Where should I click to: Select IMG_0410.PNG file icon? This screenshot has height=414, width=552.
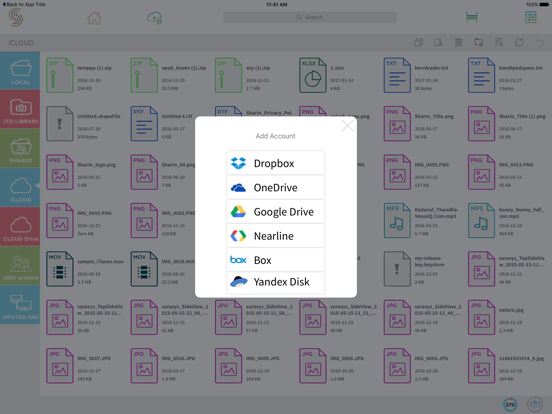(60, 220)
